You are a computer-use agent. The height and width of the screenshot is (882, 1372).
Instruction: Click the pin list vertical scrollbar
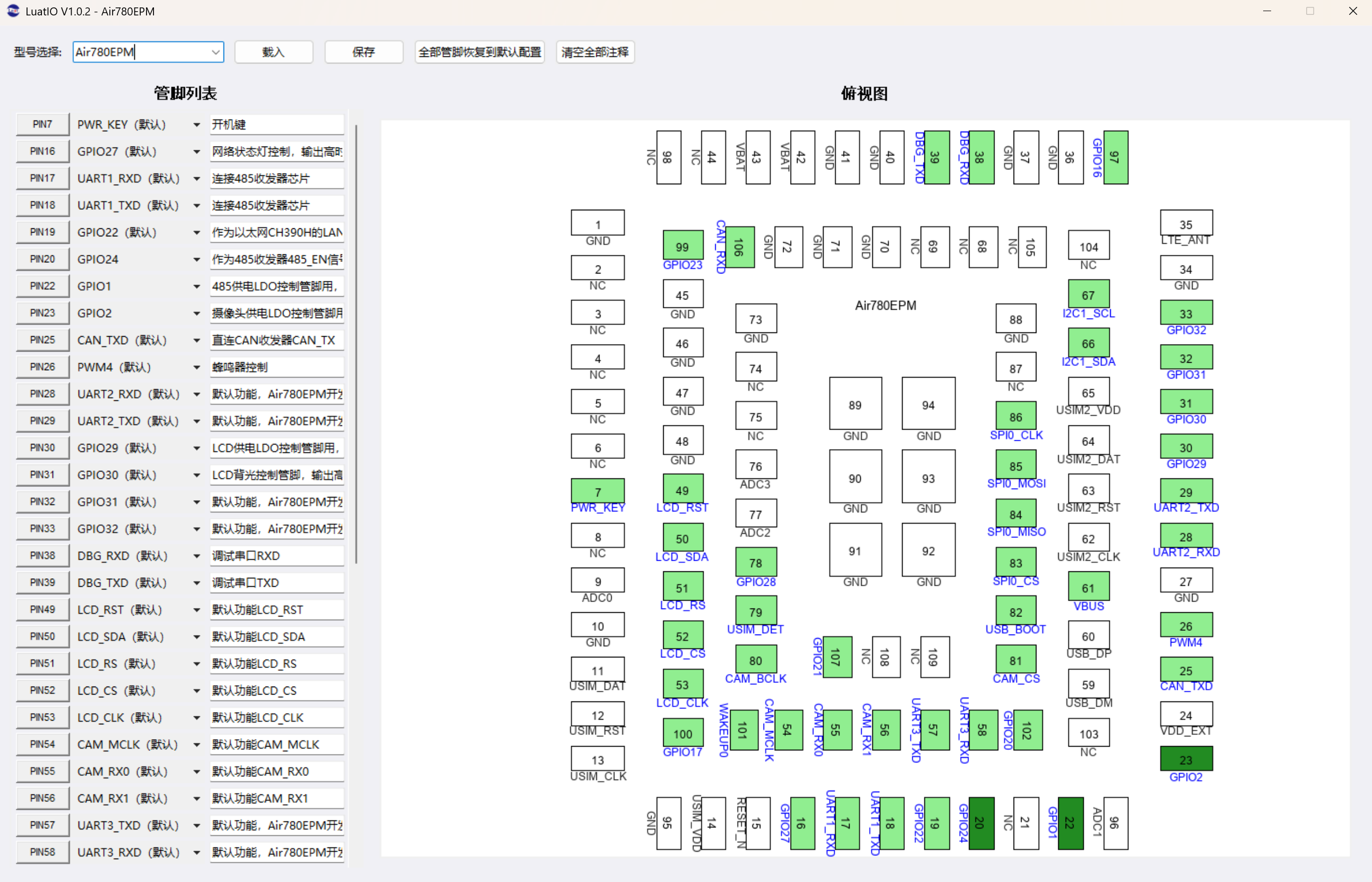tap(356, 344)
